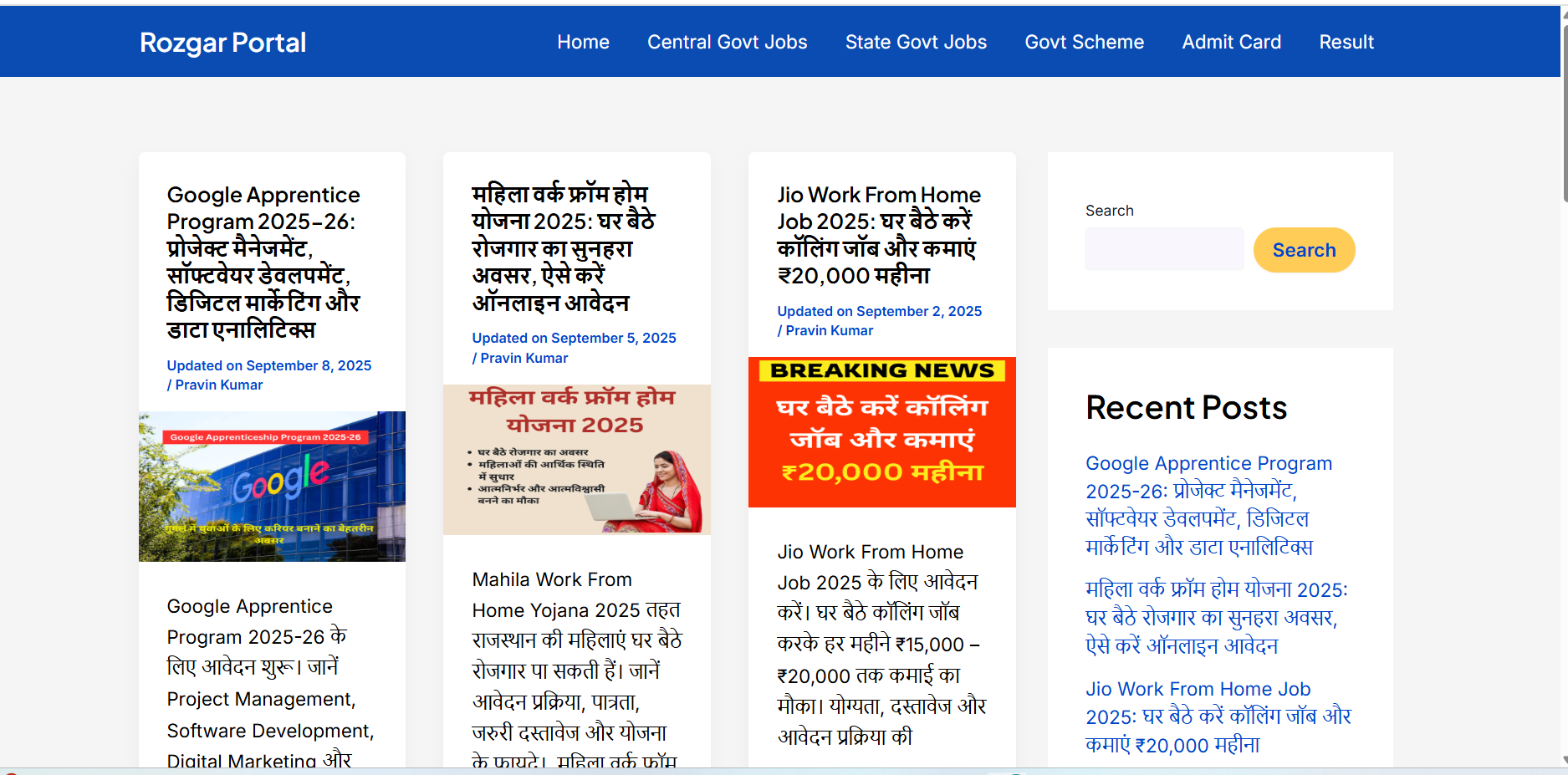Image resolution: width=1568 pixels, height=775 pixels.
Task: Click the Search label above the input
Action: [1110, 211]
